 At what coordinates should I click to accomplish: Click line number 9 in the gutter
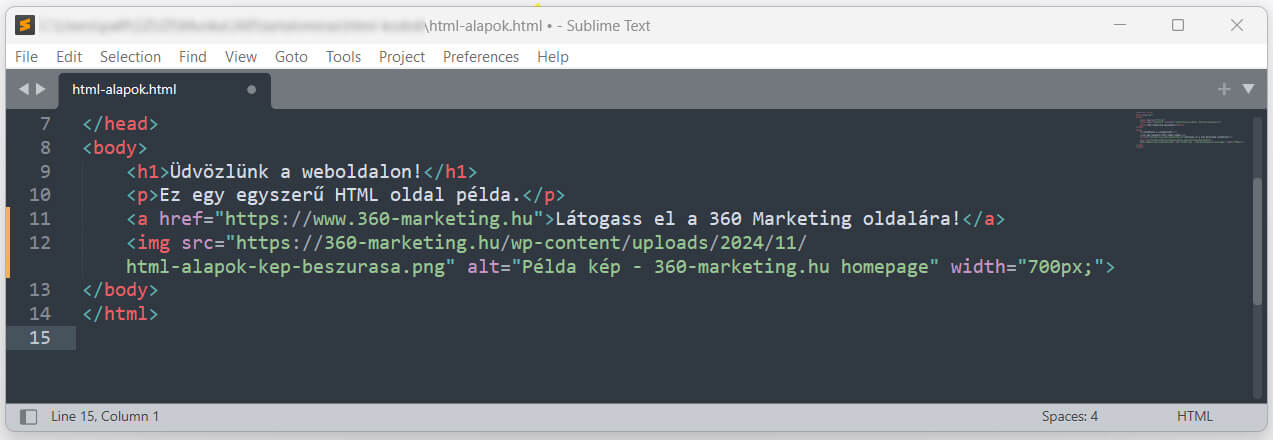pyautogui.click(x=44, y=171)
